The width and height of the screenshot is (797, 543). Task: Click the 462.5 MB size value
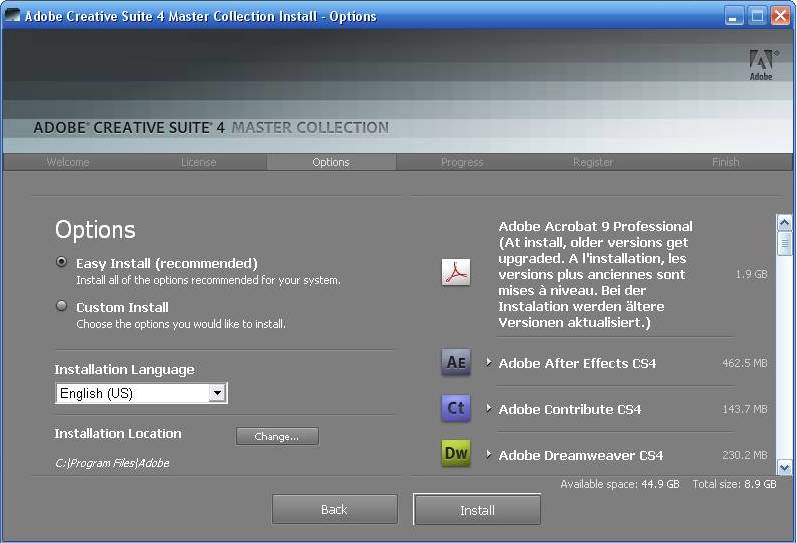click(x=745, y=363)
